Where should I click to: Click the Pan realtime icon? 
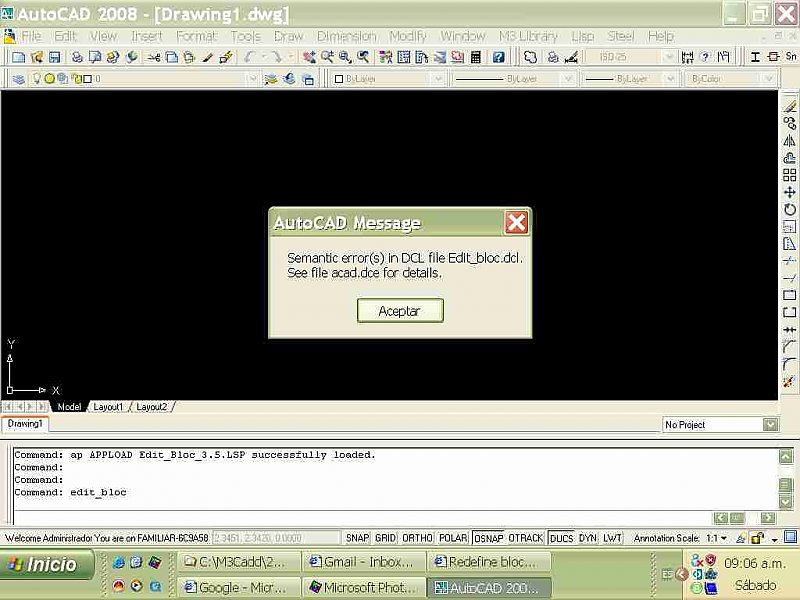pyautogui.click(x=309, y=57)
